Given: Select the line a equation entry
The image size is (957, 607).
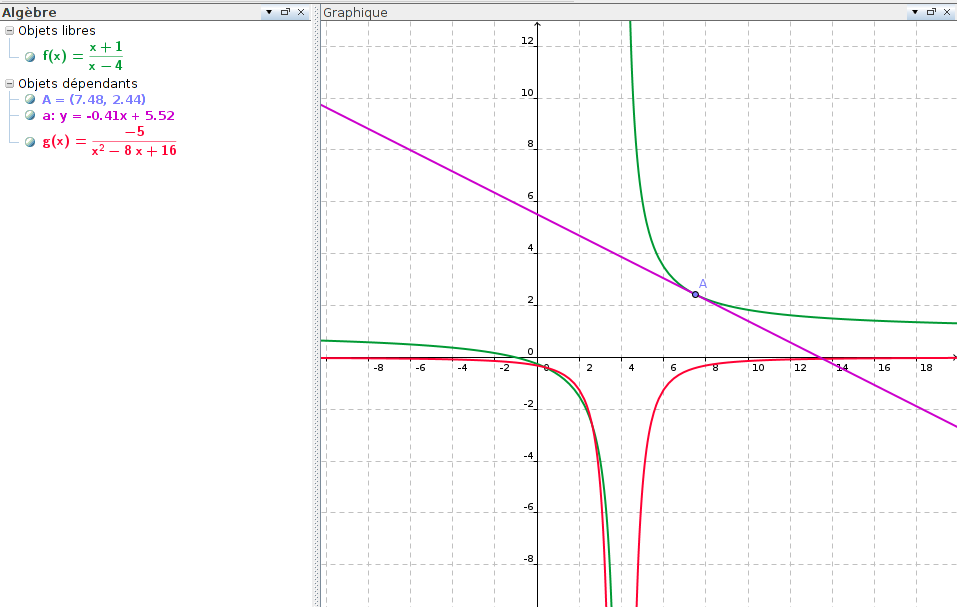Looking at the screenshot, I should pyautogui.click(x=108, y=115).
